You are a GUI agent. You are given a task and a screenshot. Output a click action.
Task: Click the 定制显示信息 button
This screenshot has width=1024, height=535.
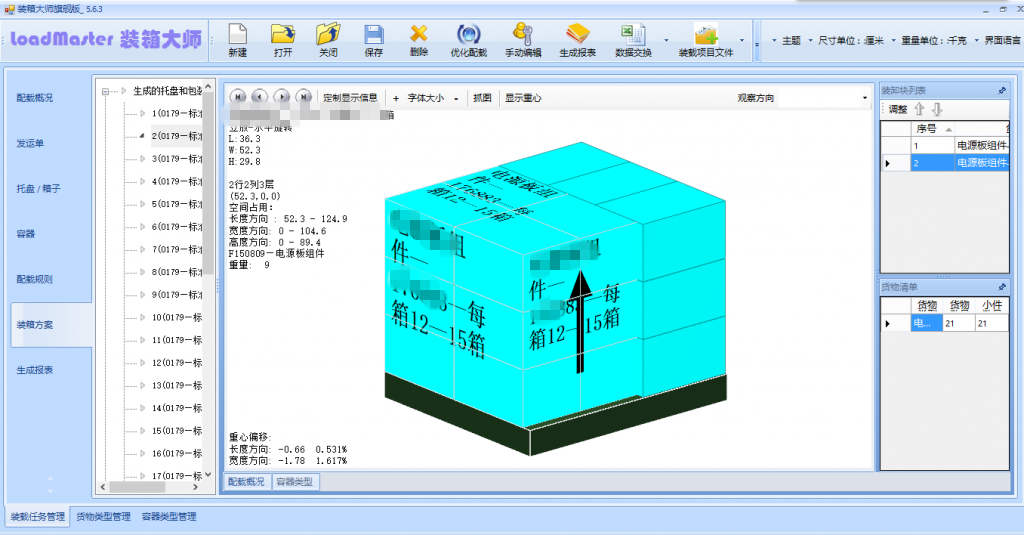(350, 98)
